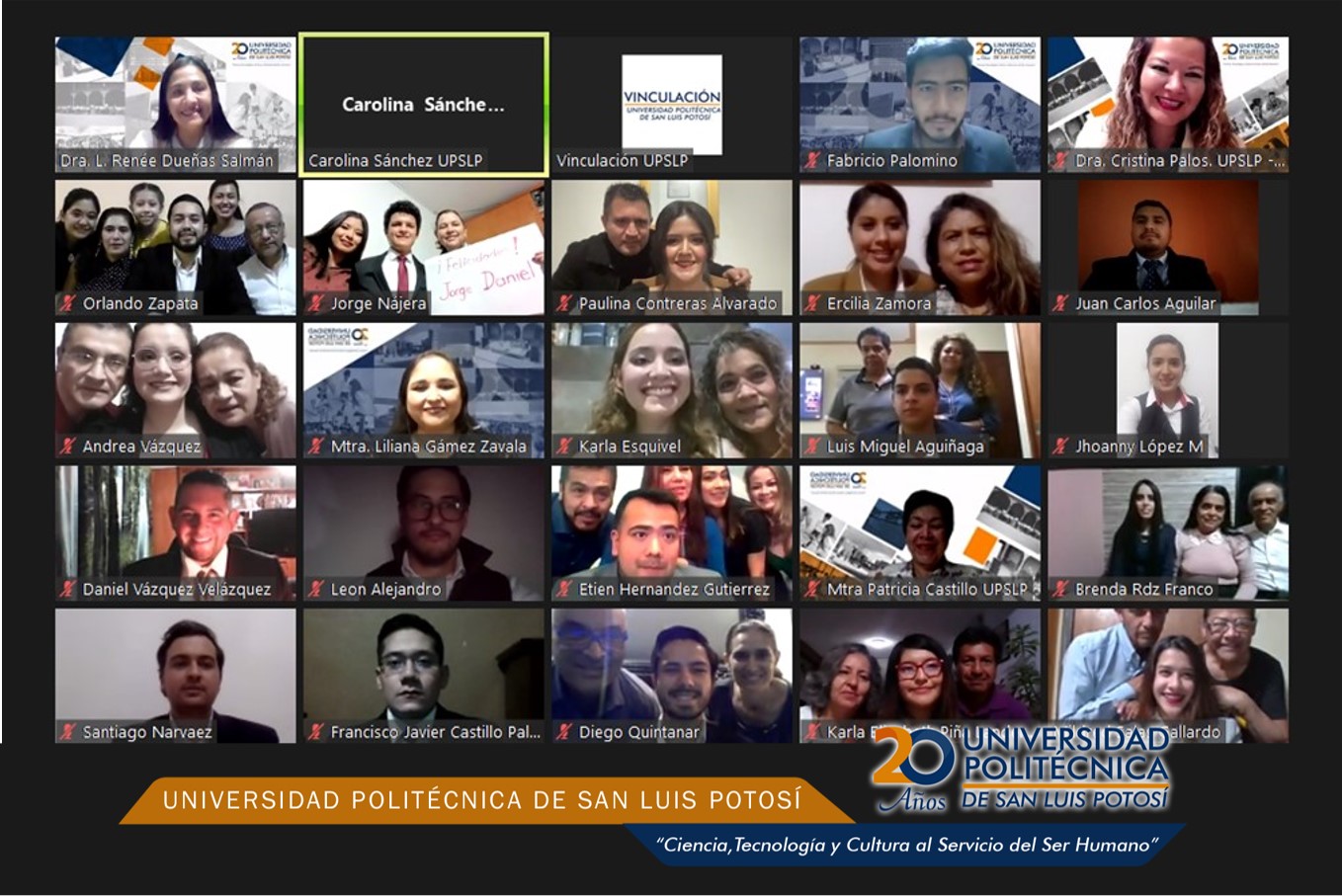Image resolution: width=1342 pixels, height=896 pixels.
Task: Click the Mtra. Liliana Gámez Zavala name label
Action: [428, 447]
